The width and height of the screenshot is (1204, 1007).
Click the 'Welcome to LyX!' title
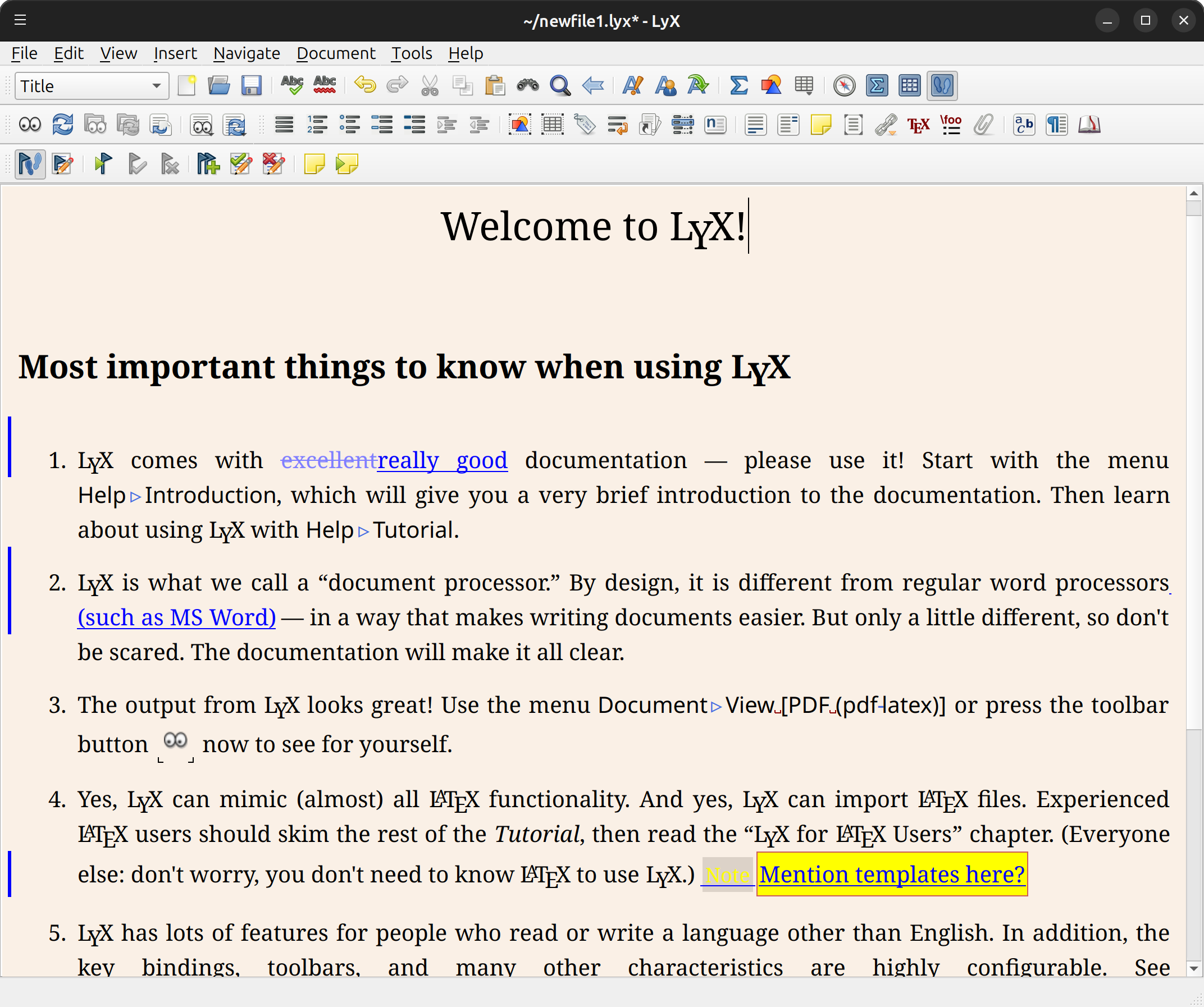[x=594, y=227]
